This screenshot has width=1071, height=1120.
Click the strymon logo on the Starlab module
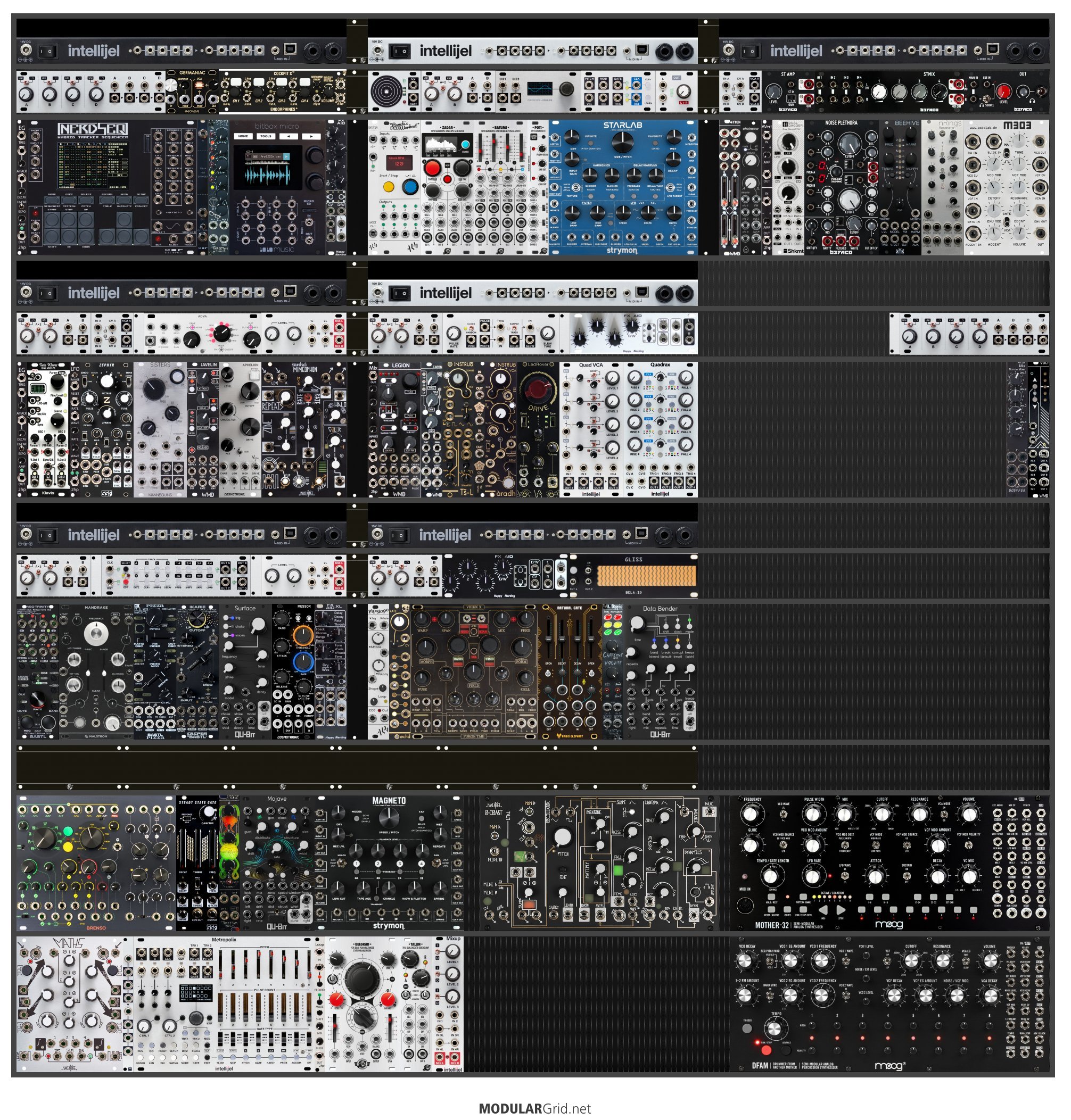point(622,250)
